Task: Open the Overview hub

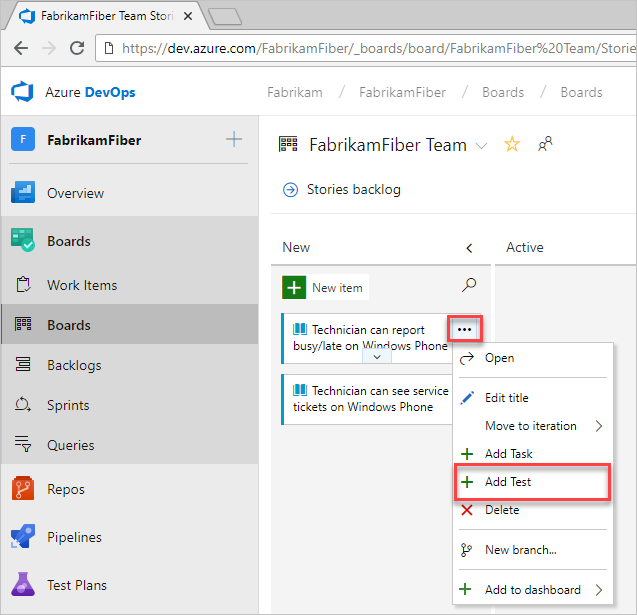Action: coord(129,193)
